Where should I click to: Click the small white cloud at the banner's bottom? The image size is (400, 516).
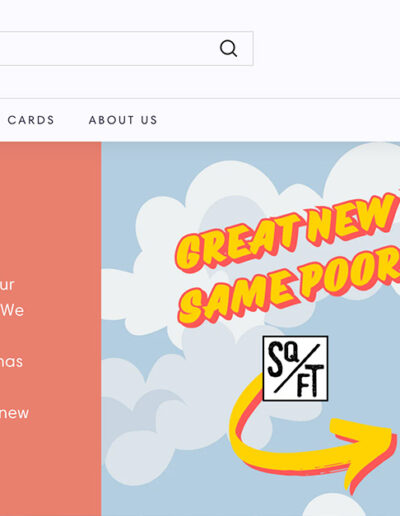[x=333, y=507]
